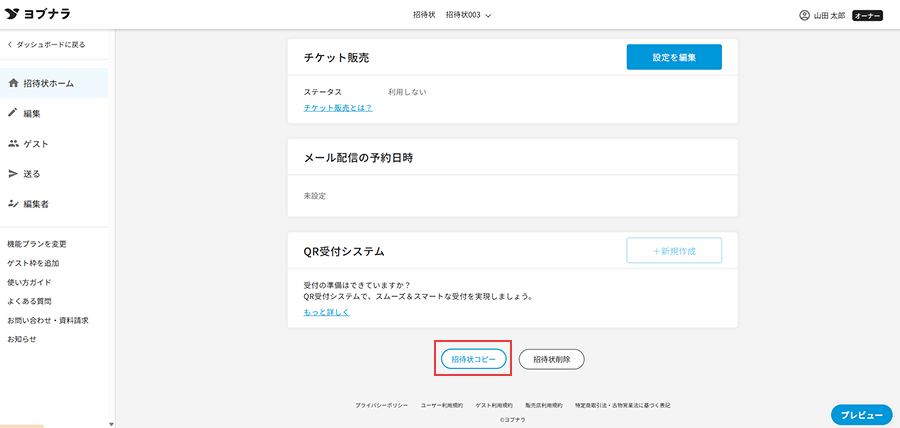Open プライバシーポリシー footer link
This screenshot has height=428, width=900.
coord(382,405)
